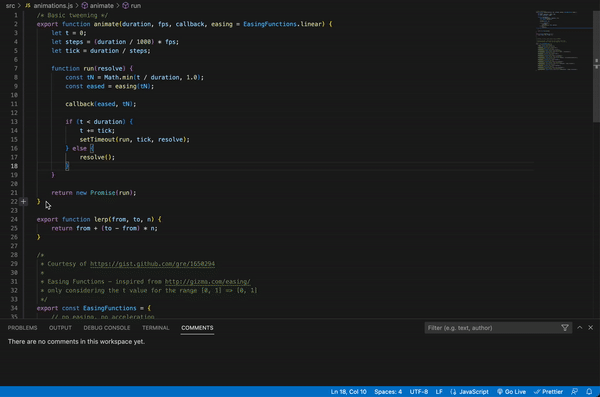Open the comments filter options funnel icon

[565, 328]
